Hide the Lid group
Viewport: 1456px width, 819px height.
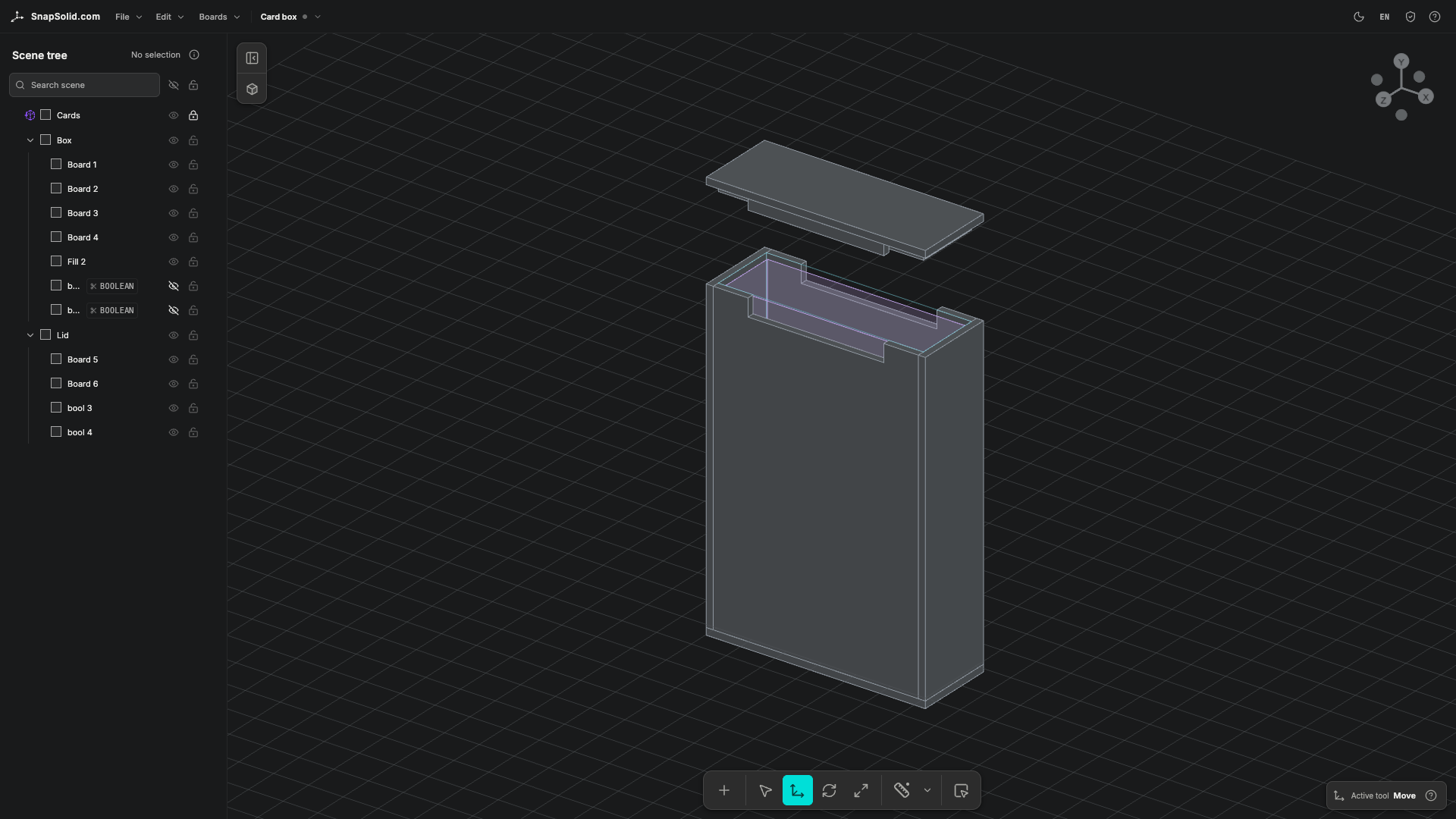[x=174, y=335]
